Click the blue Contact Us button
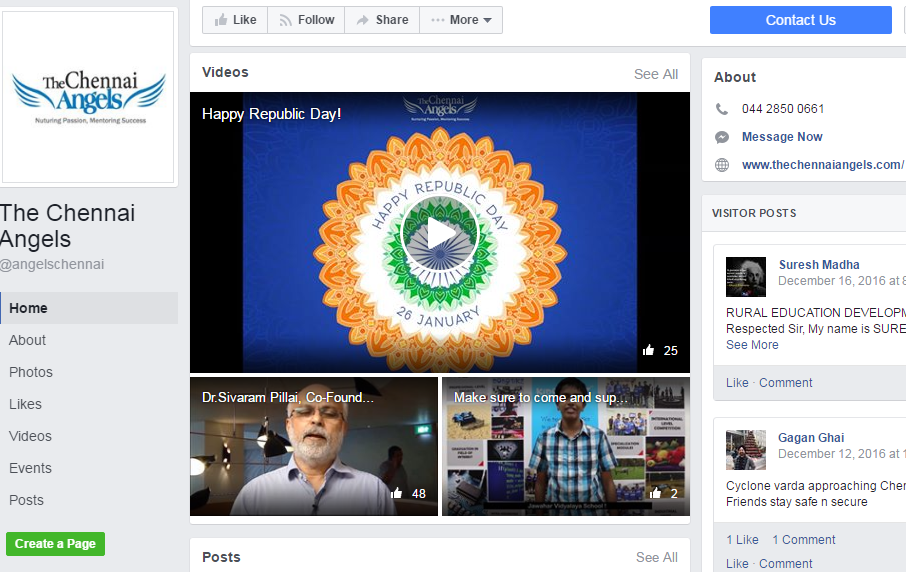 [x=800, y=20]
